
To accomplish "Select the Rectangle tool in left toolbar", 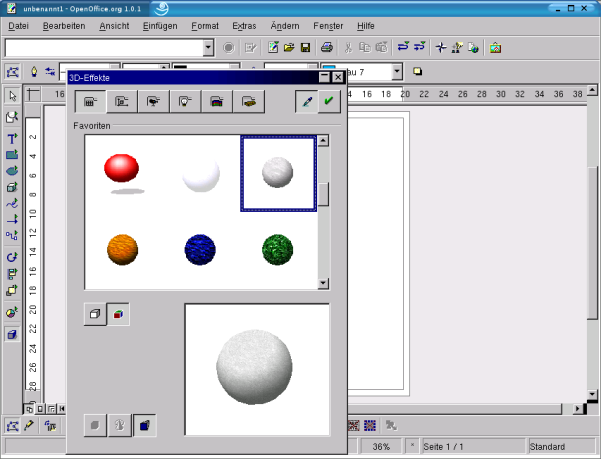I will point(12,154).
